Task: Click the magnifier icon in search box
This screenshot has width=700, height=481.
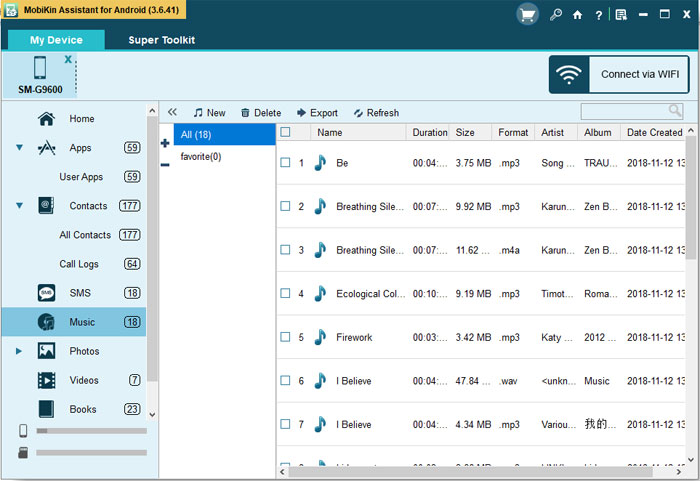Action: coord(675,112)
